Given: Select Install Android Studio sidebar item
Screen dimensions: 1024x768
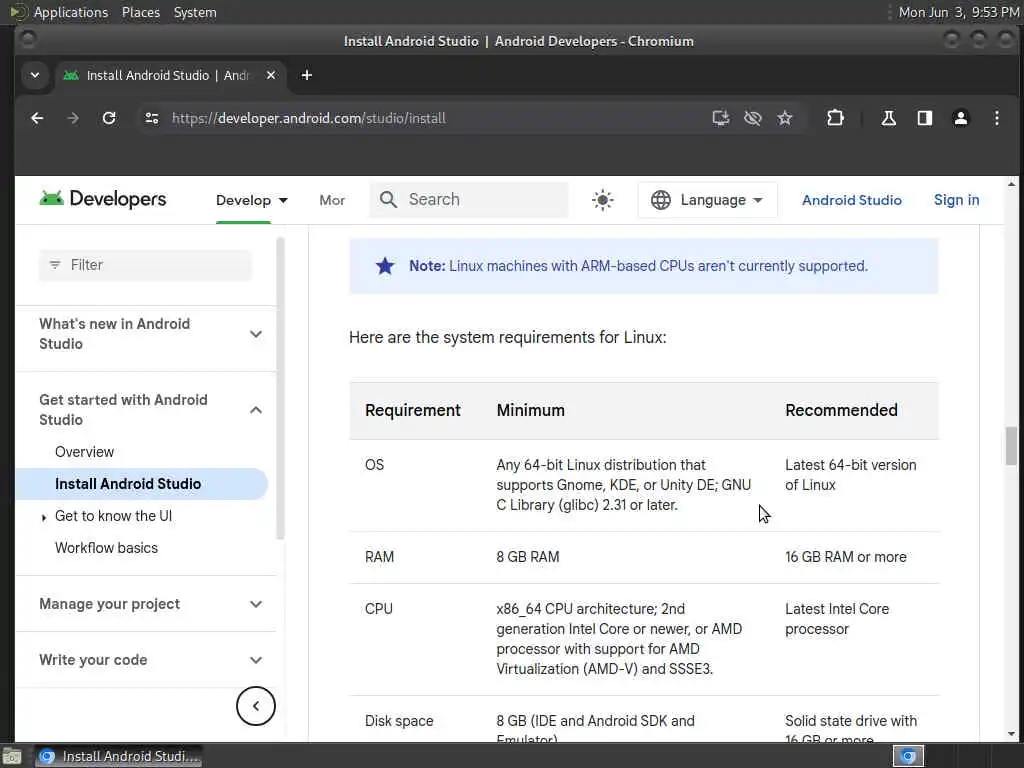Looking at the screenshot, I should [142, 484].
